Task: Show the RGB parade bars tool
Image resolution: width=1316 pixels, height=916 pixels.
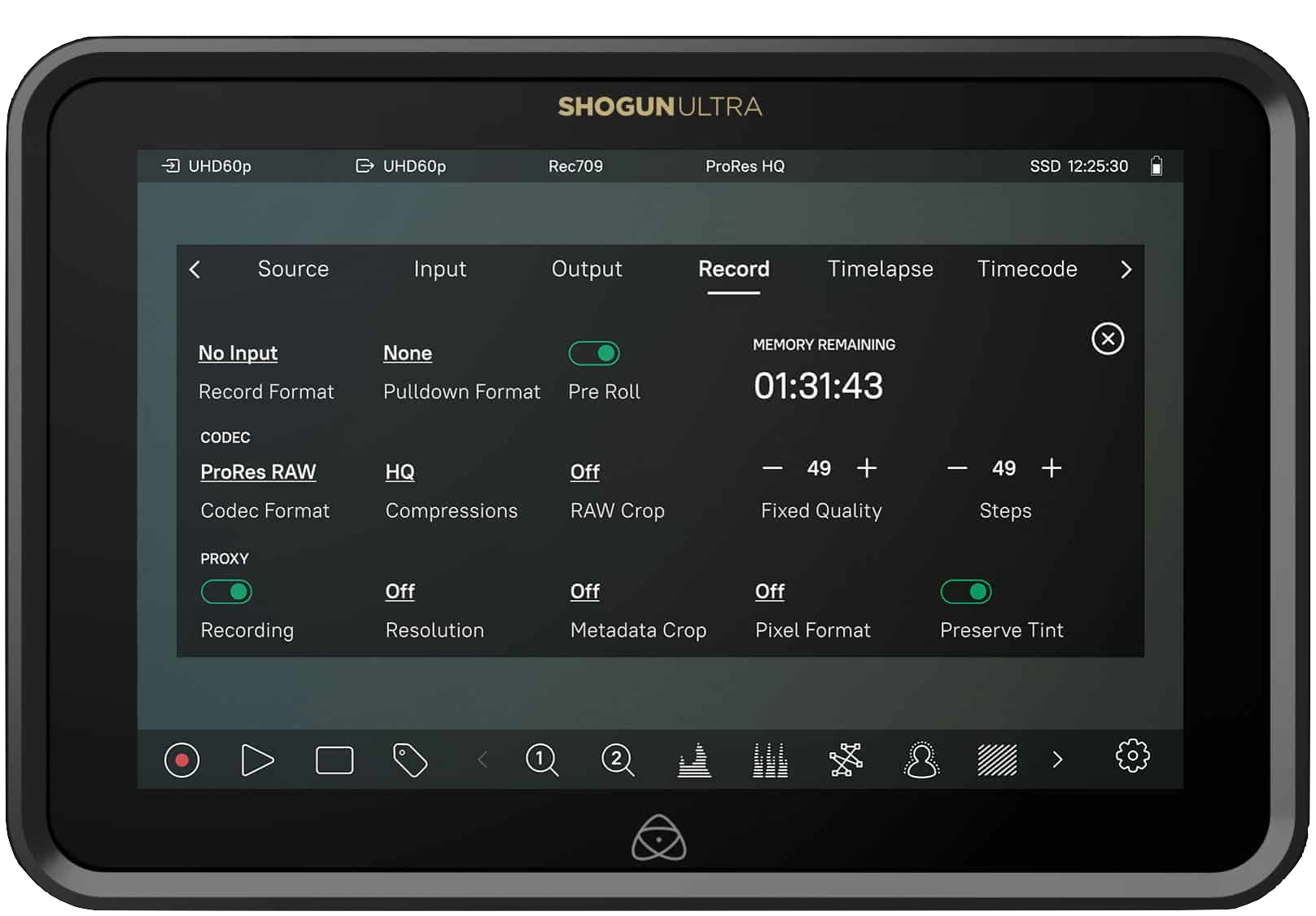Action: coord(770,760)
